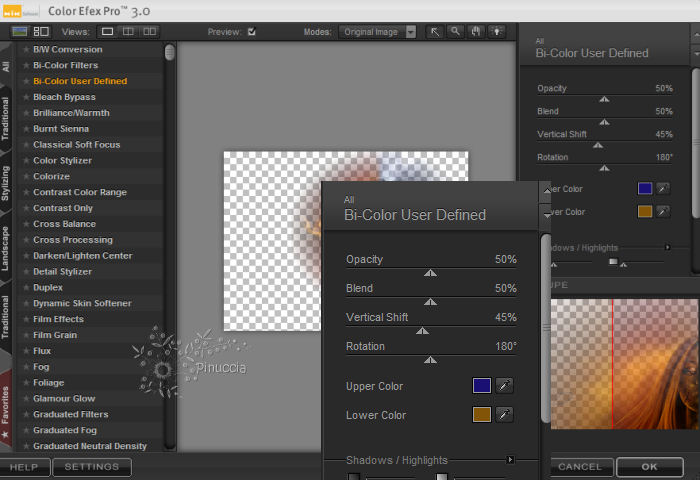This screenshot has height=480, width=700.
Task: Open the All filters side tab
Action: click(x=6, y=66)
